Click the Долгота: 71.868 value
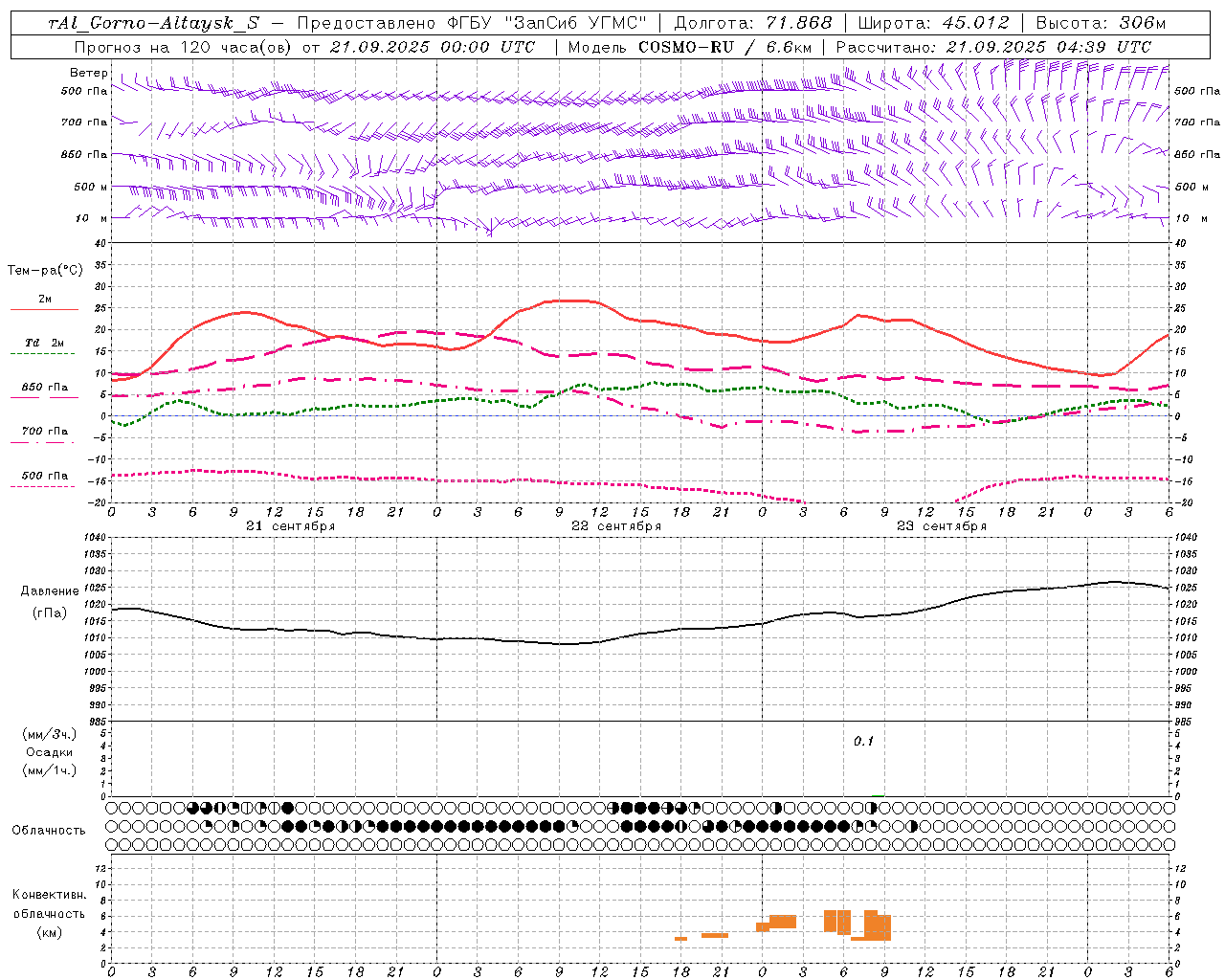The image size is (1225, 980). click(x=753, y=23)
